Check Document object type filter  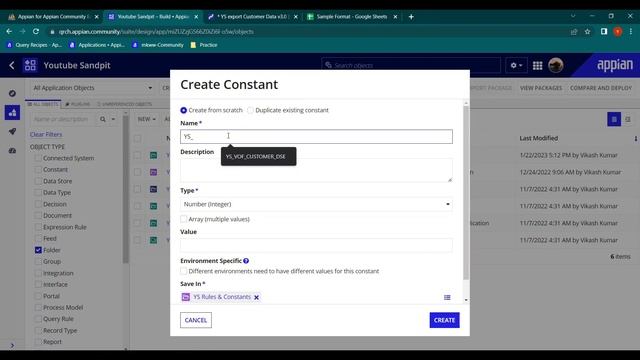tap(38, 216)
